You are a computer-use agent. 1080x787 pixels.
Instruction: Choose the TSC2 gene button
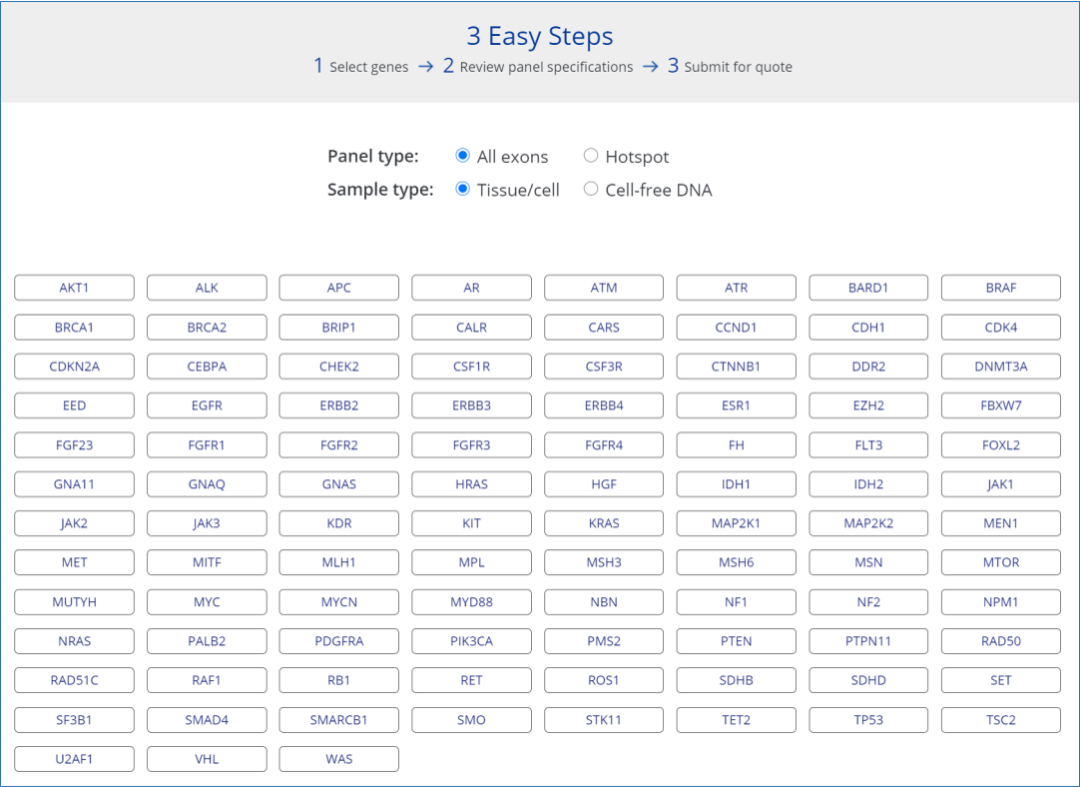[1001, 720]
